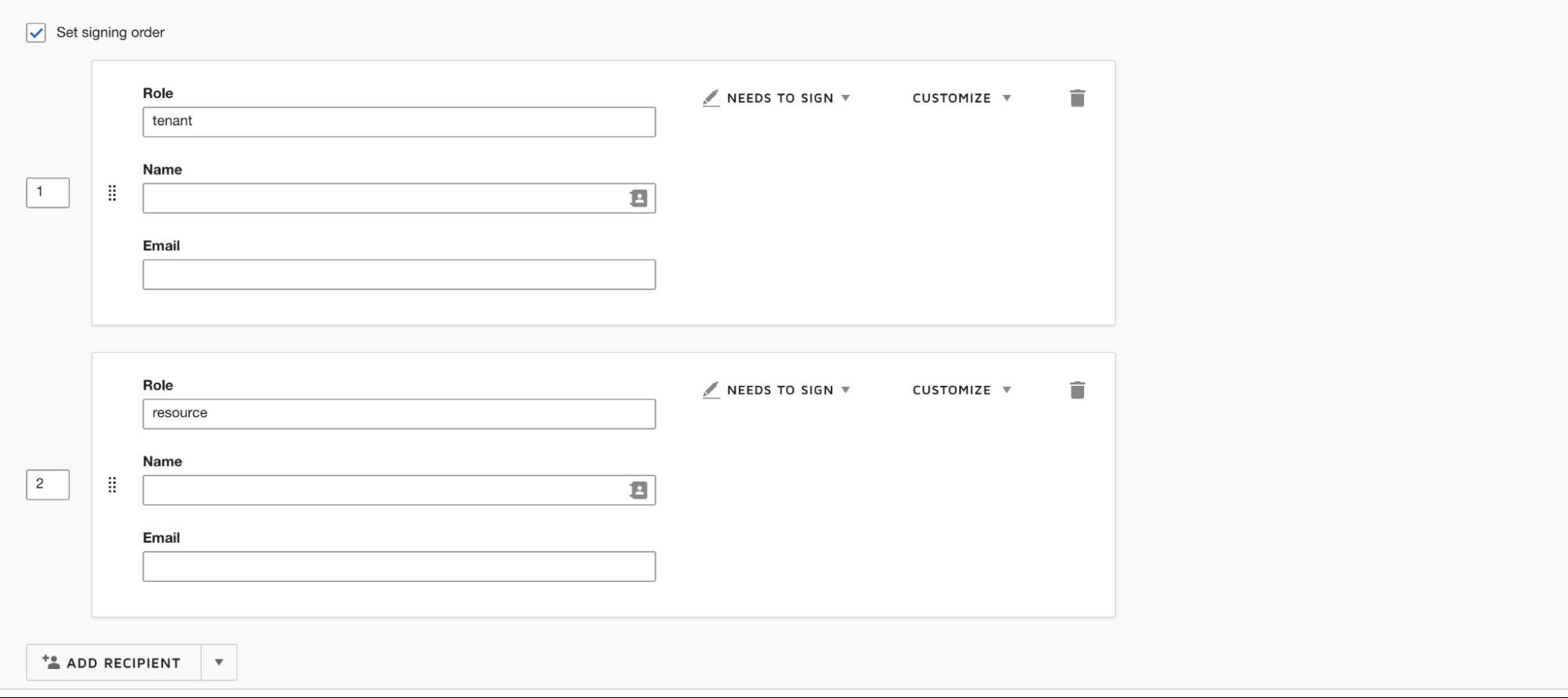This screenshot has width=1568, height=698.
Task: Focus the tenant Role text field
Action: (398, 122)
